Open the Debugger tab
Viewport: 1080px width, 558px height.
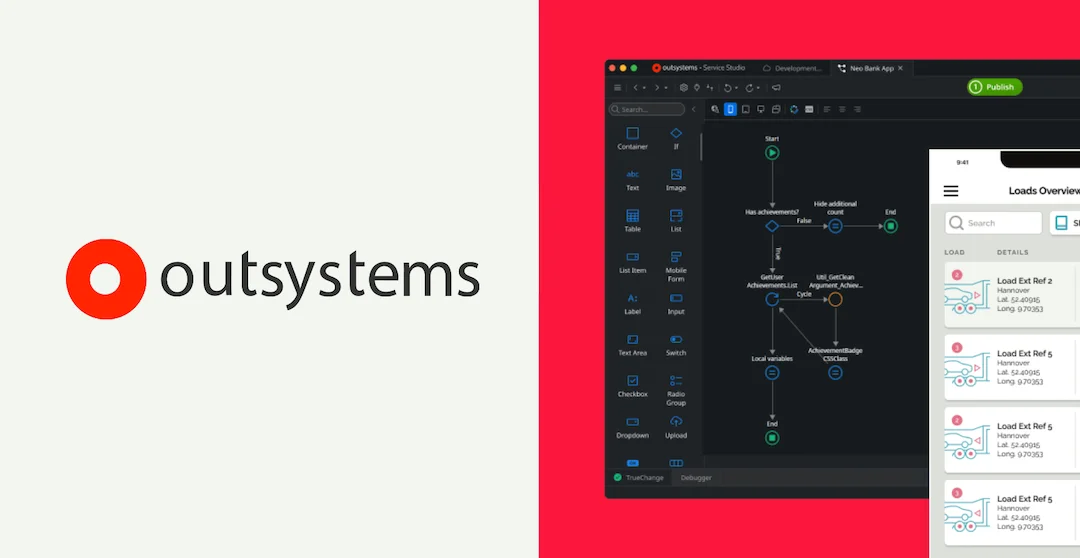point(696,477)
